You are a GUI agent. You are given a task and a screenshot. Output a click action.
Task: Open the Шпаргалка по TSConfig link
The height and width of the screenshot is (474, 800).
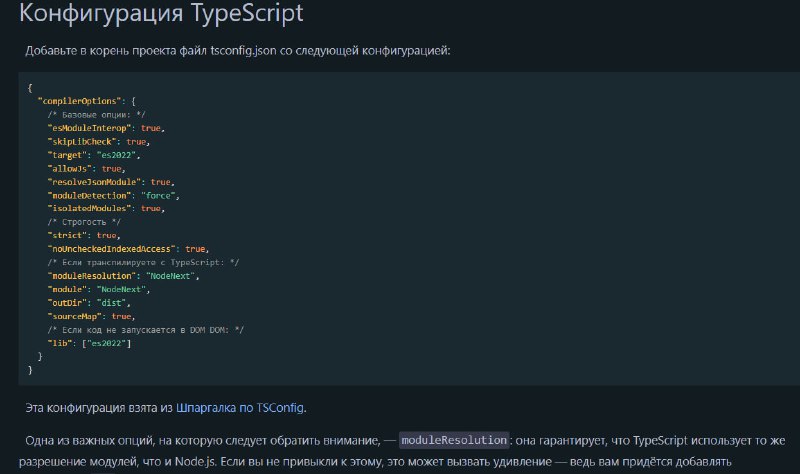240,408
